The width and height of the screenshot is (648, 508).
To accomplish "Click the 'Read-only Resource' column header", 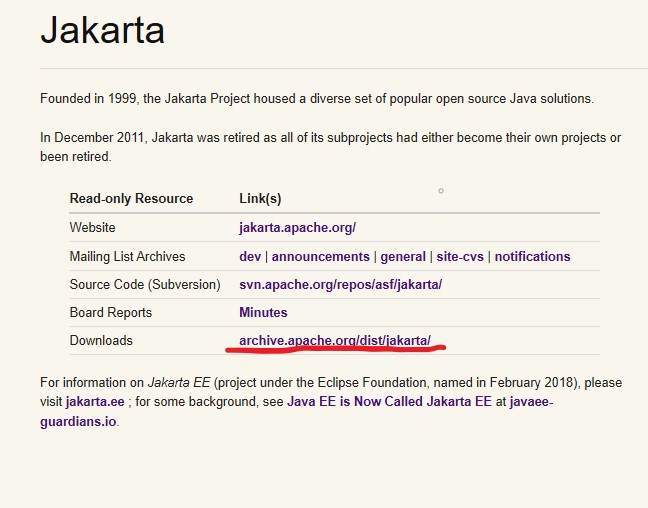I will pyautogui.click(x=131, y=198).
